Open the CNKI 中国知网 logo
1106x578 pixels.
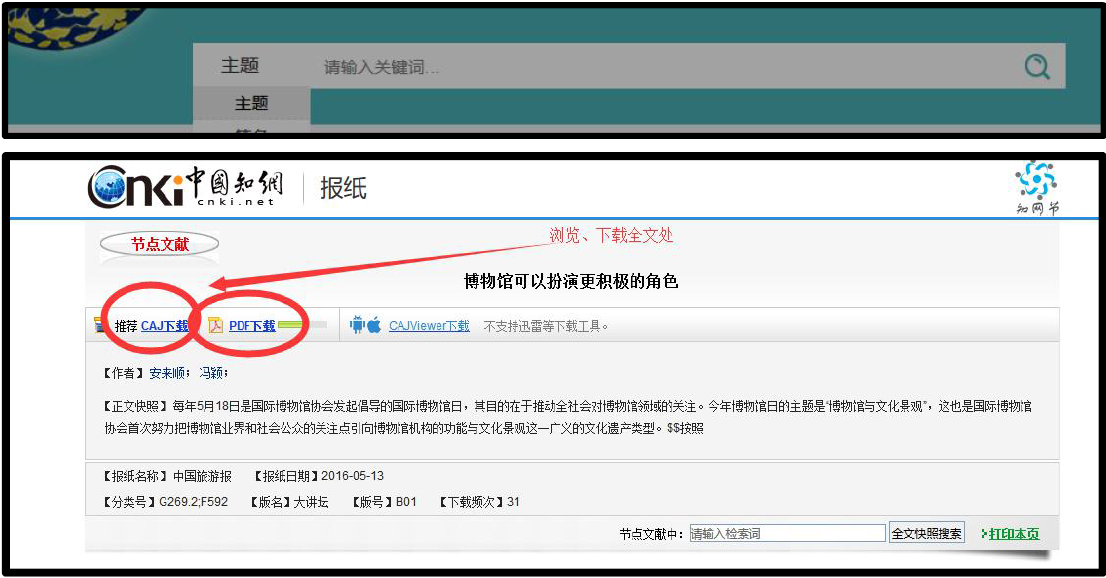[x=185, y=185]
